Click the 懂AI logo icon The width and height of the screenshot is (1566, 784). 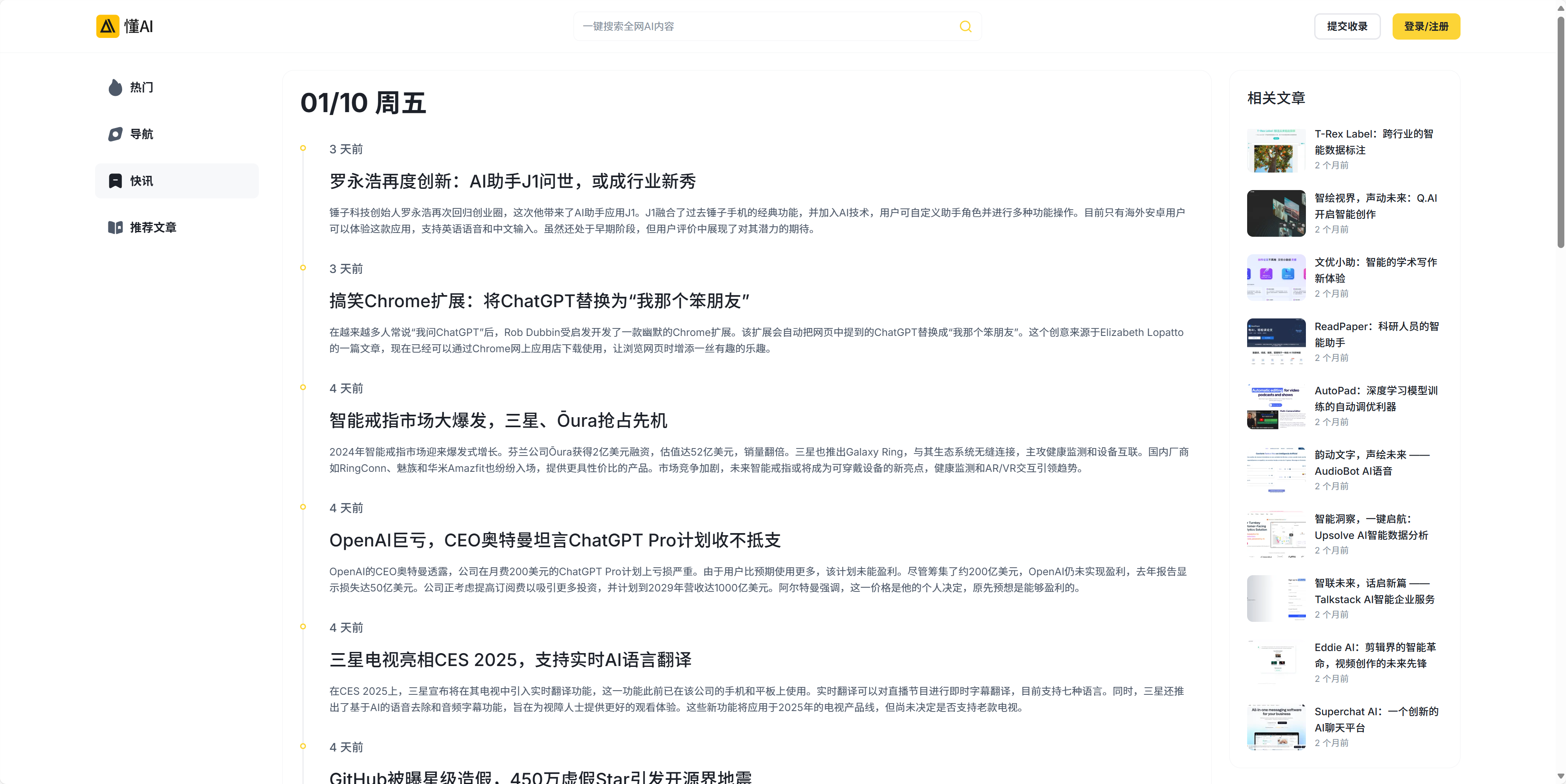(x=108, y=26)
